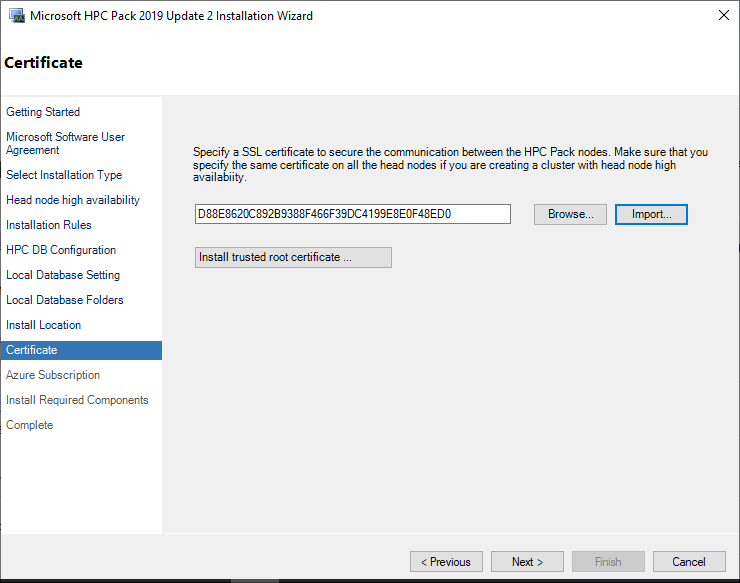Close the Installation Wizard window

point(723,15)
